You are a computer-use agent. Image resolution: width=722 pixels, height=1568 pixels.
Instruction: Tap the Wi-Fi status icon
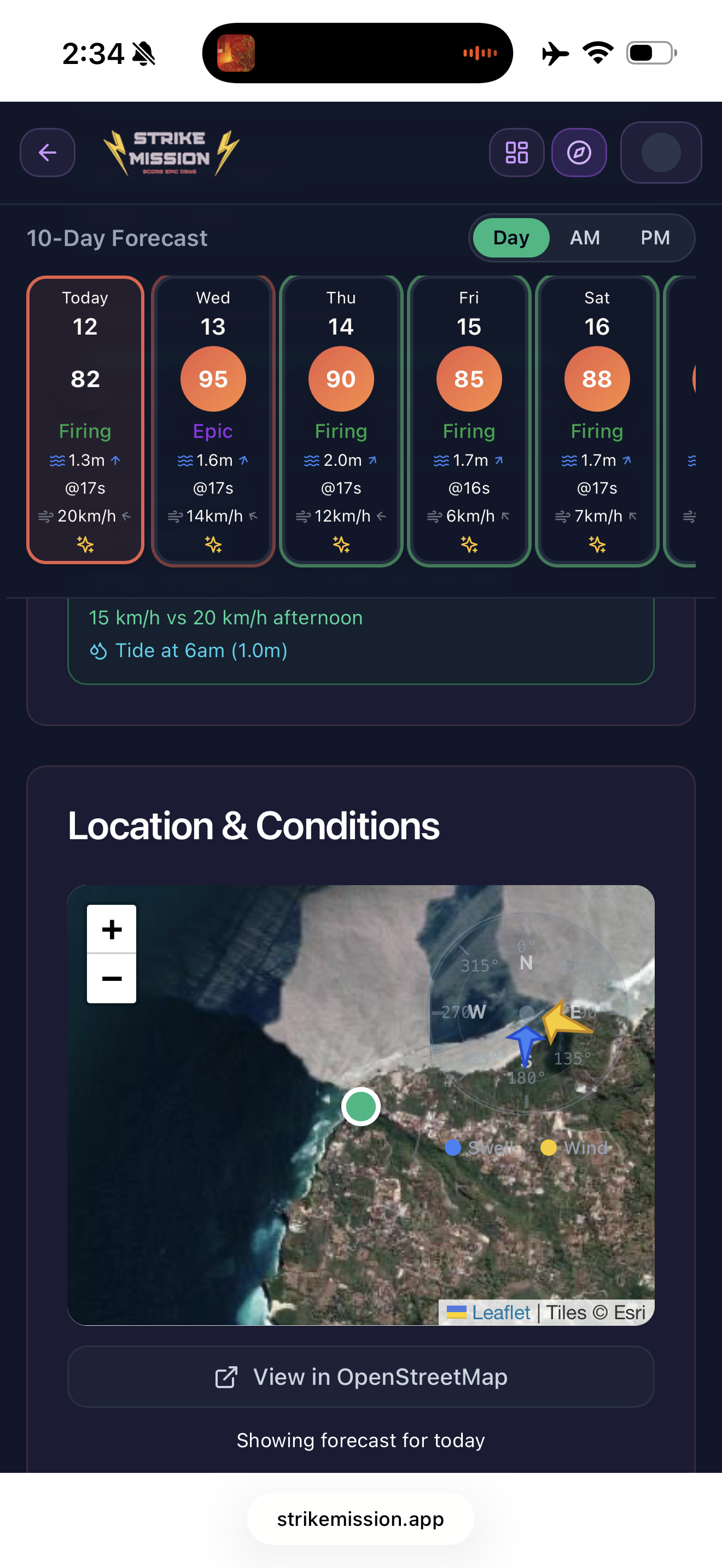598,53
